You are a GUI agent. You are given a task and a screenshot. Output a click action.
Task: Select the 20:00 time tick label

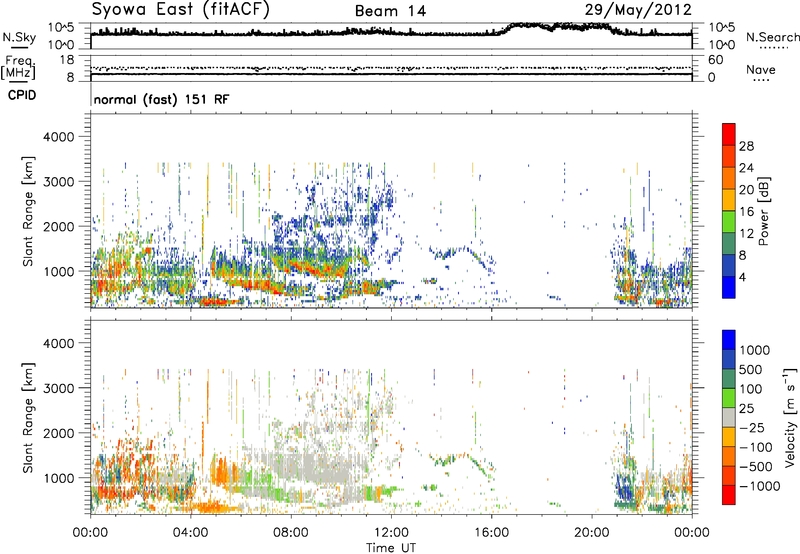592,533
